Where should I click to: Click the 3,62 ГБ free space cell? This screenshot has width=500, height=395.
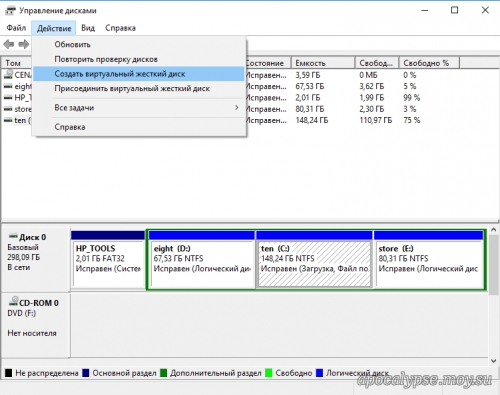click(371, 86)
